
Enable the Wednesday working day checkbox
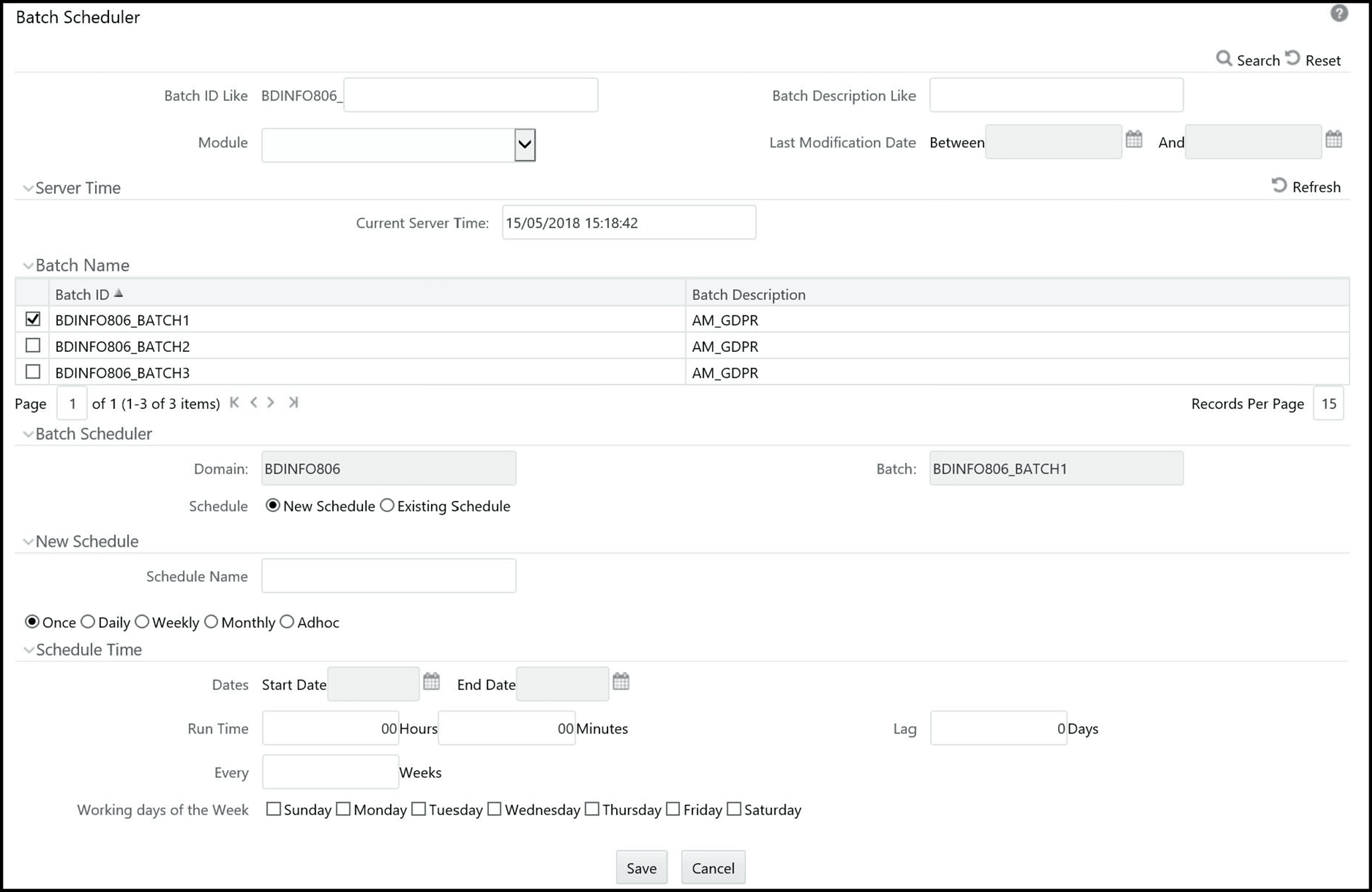(494, 810)
